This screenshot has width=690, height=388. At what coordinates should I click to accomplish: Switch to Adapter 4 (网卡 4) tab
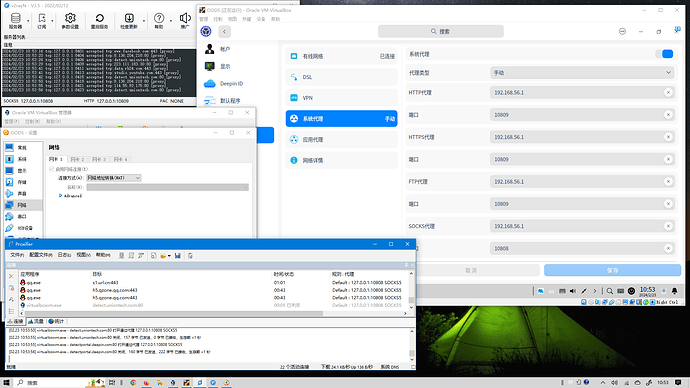(120, 159)
